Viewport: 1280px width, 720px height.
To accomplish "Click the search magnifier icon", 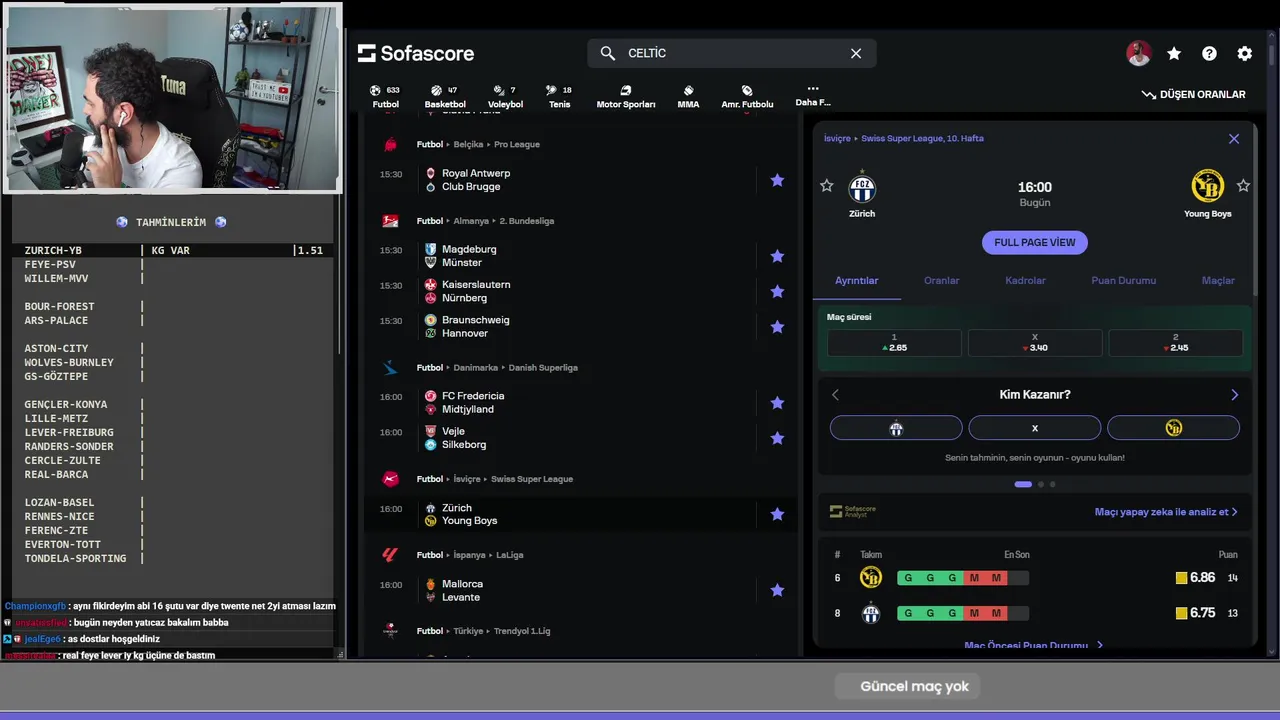I will (607, 53).
